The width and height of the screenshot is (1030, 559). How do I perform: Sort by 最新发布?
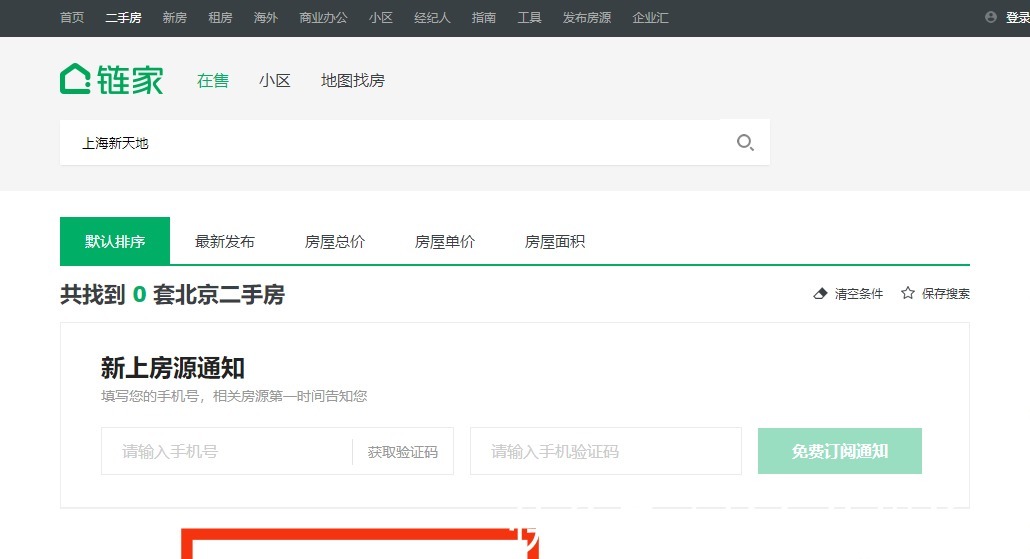(225, 241)
